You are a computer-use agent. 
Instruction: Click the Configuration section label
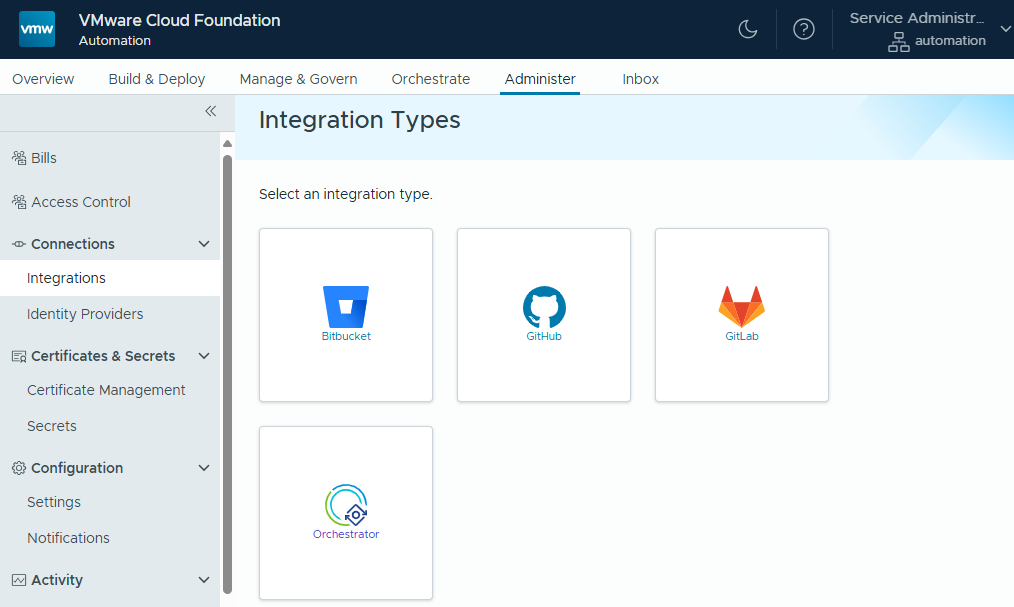[77, 468]
